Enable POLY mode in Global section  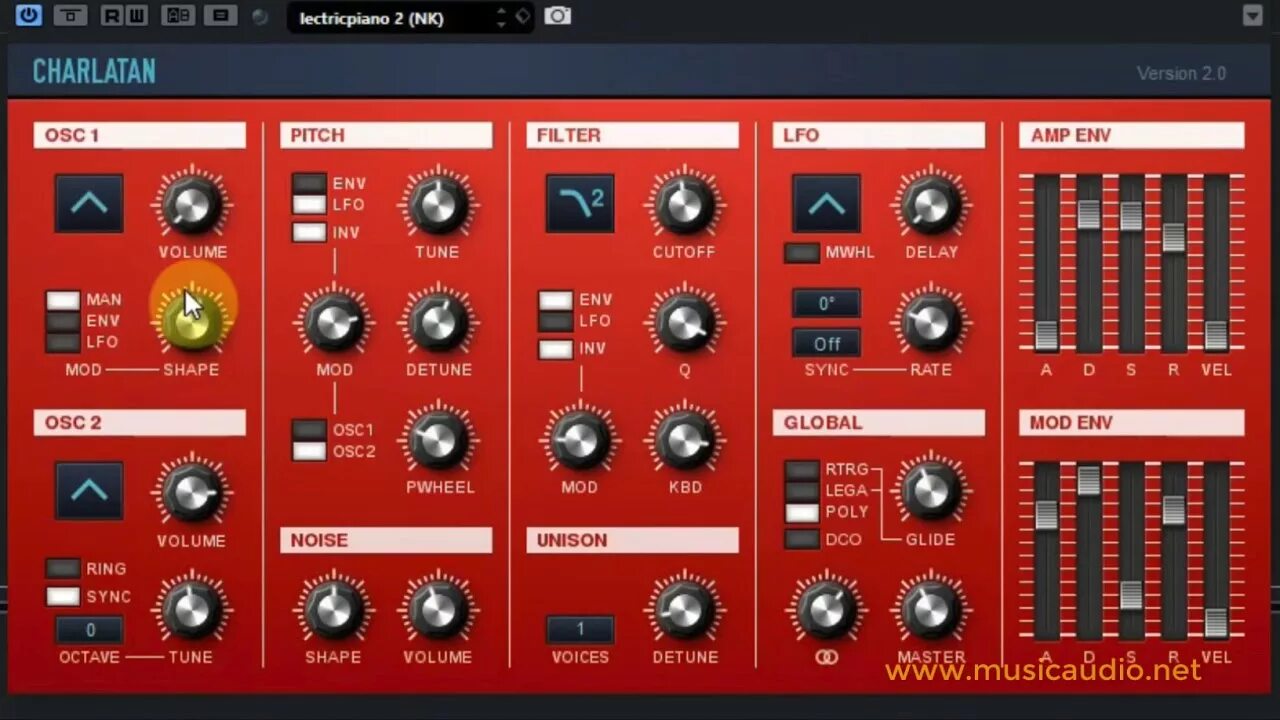[x=801, y=513]
